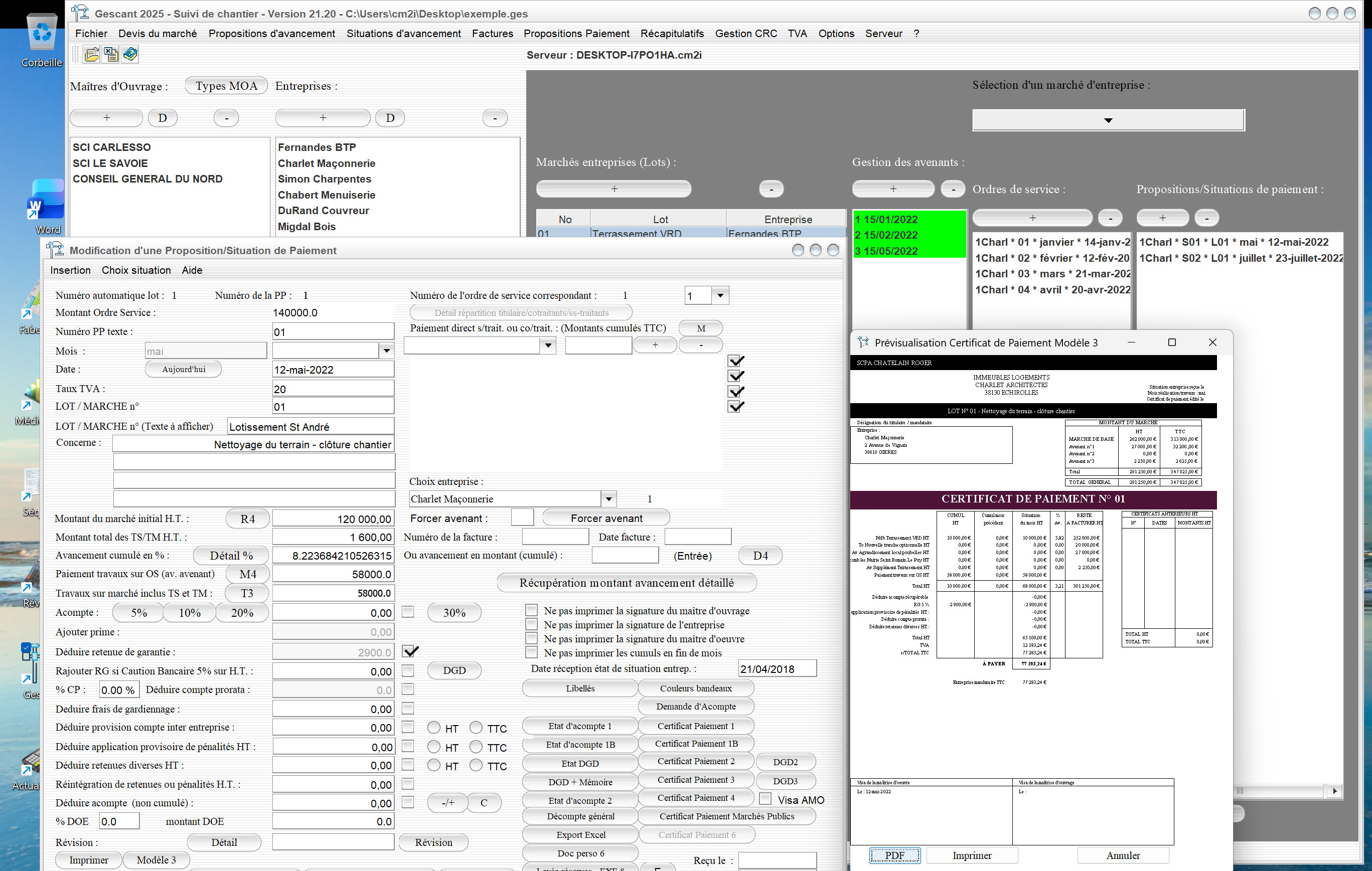Viewport: 1372px width, 871px height.
Task: Tick the checkbox next to Acompte amount
Action: [408, 612]
